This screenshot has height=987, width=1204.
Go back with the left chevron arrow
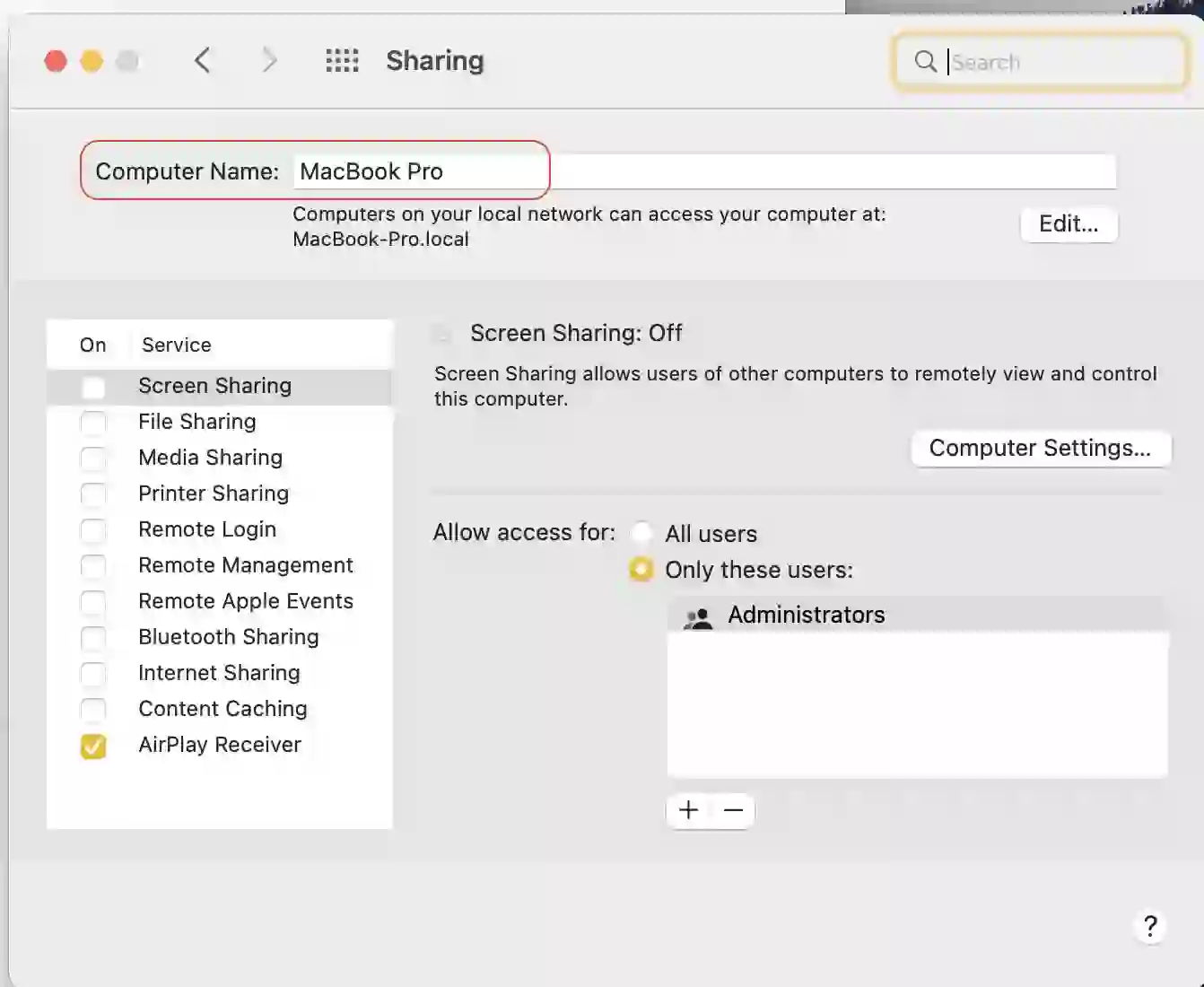click(203, 60)
